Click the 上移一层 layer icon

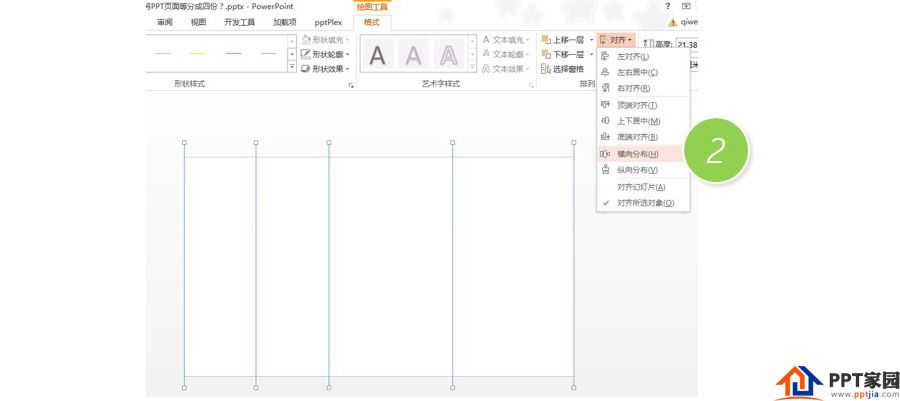pos(546,40)
